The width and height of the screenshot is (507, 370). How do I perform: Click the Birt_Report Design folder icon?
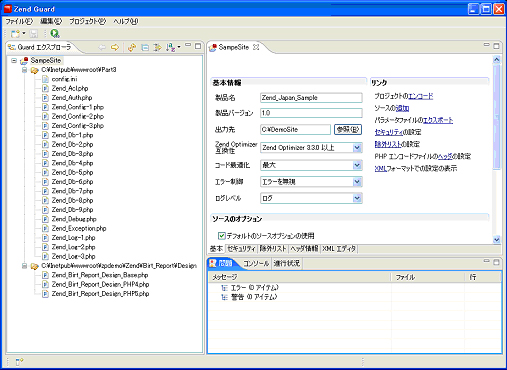click(x=34, y=266)
